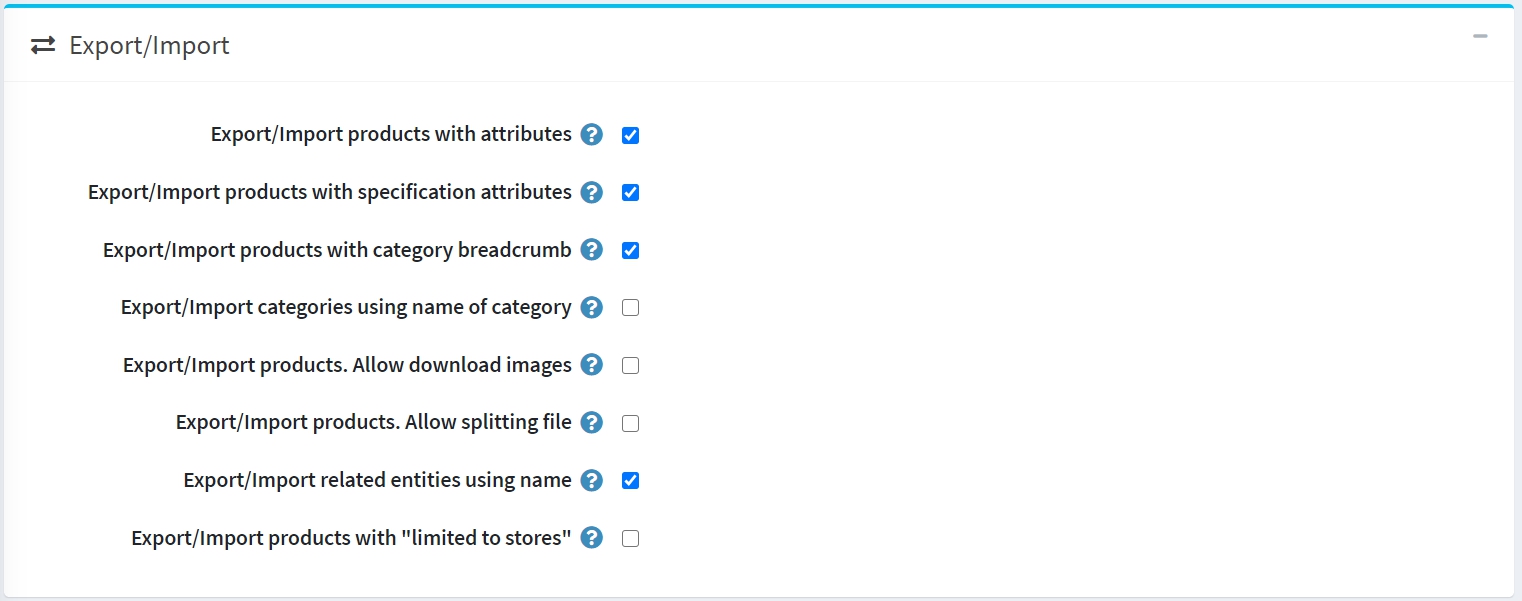Click help icon beside Allow splitting file
Viewport: 1522px width, 601px height.
click(592, 423)
